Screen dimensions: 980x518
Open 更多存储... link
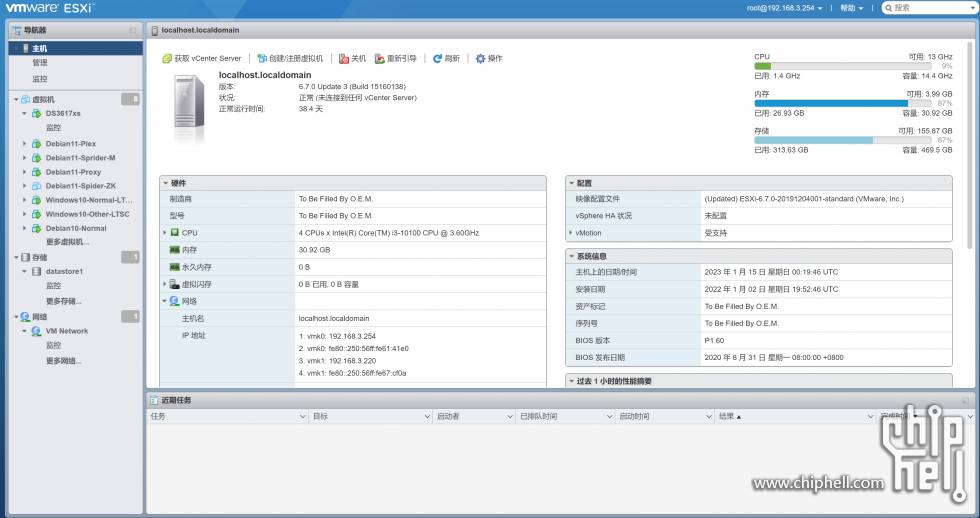[63, 301]
